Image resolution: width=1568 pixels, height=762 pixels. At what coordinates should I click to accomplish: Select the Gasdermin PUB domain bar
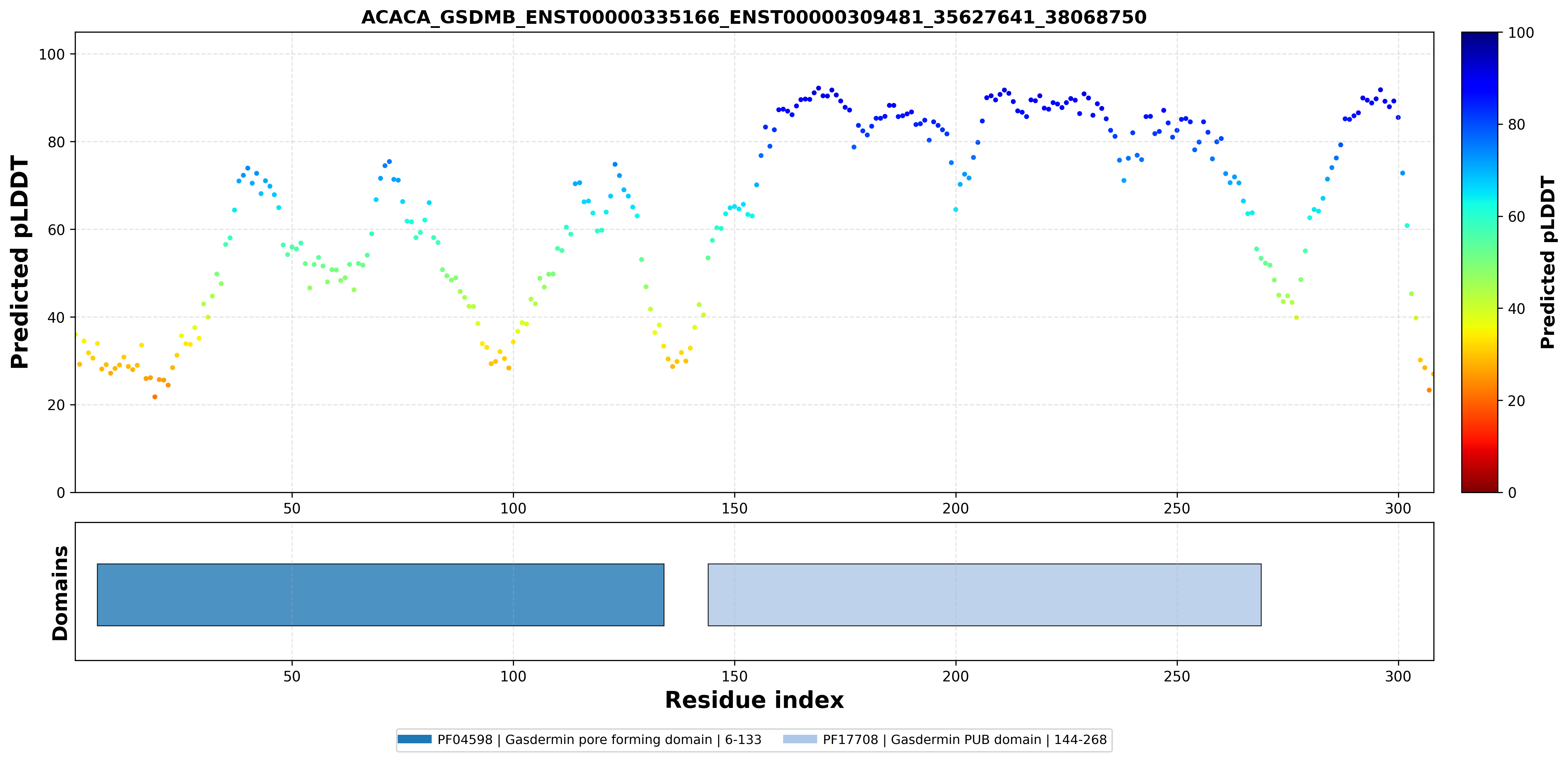pos(984,594)
